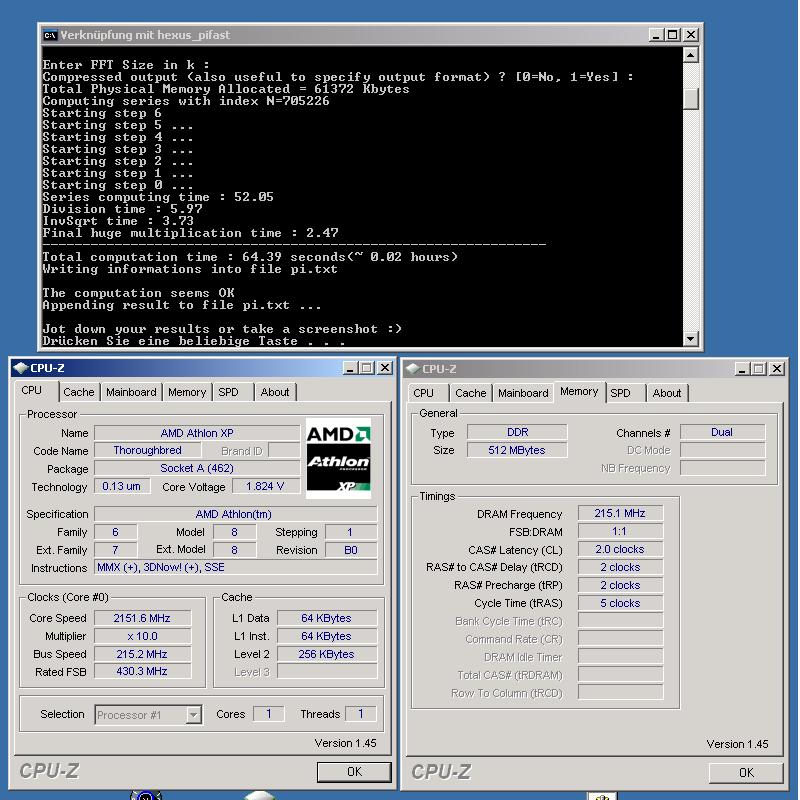Minimize the left CPU-Z window
Viewport: 800px width, 800px height.
click(350, 368)
